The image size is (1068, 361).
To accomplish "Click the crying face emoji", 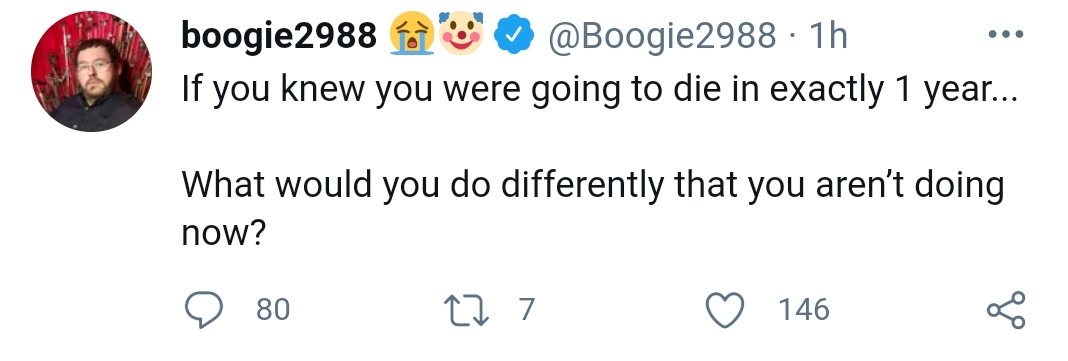I will click(412, 34).
